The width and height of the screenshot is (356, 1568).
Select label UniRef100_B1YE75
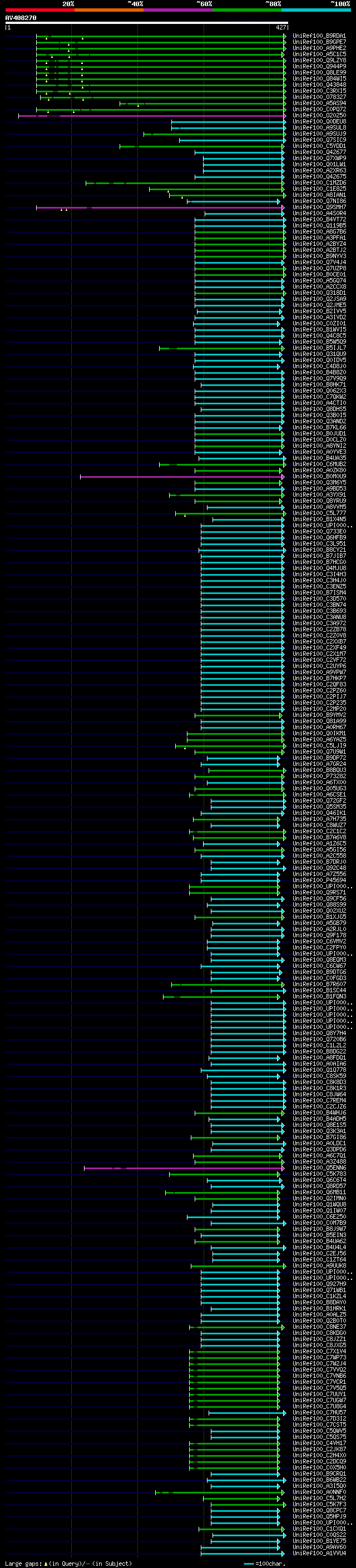[319, 1541]
